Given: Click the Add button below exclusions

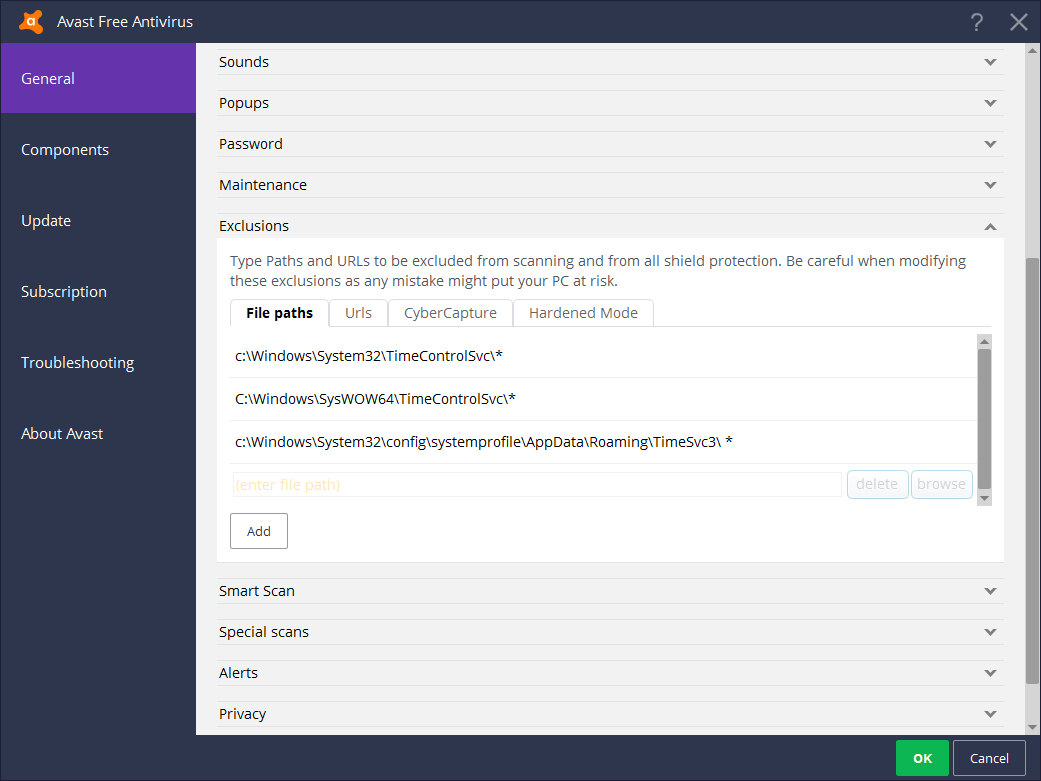Looking at the screenshot, I should (258, 530).
